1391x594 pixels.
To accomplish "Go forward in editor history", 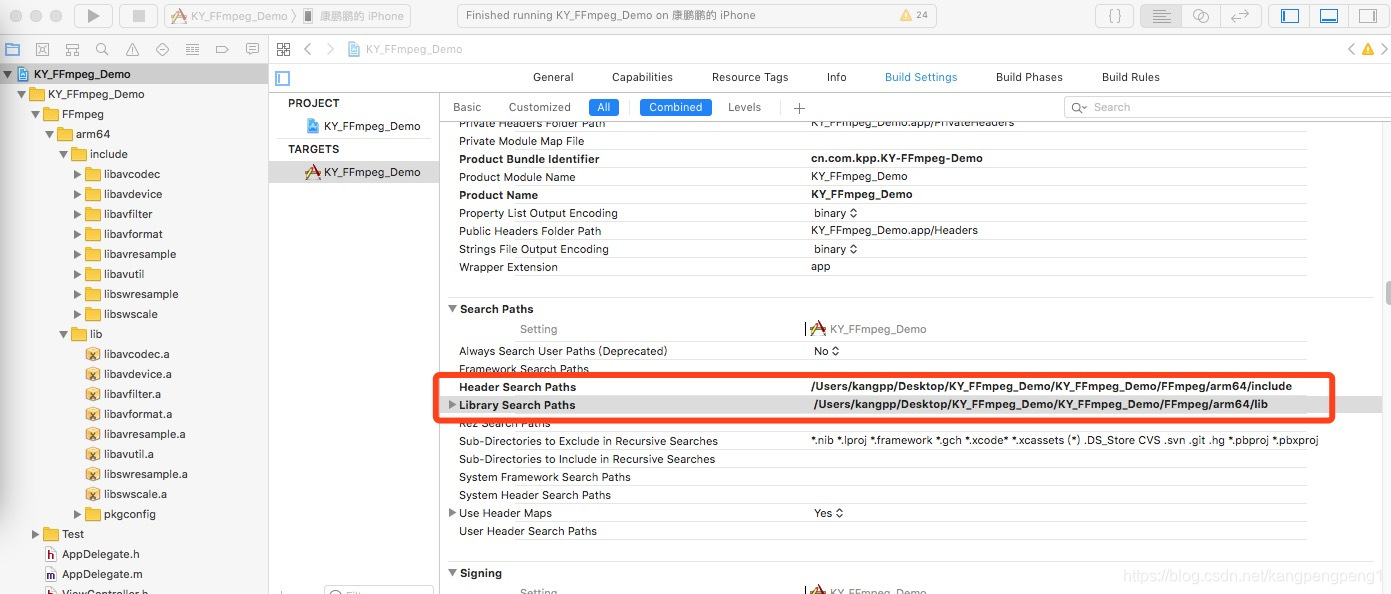I will click(x=331, y=49).
